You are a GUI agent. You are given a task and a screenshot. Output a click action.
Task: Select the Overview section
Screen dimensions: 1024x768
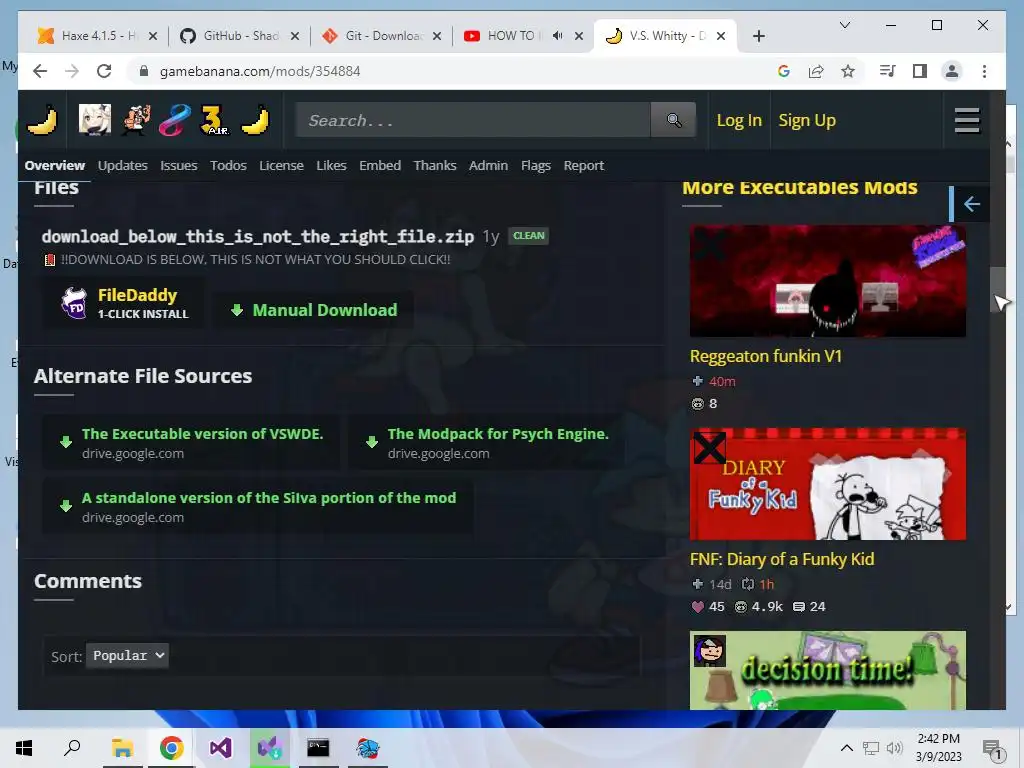coord(55,165)
